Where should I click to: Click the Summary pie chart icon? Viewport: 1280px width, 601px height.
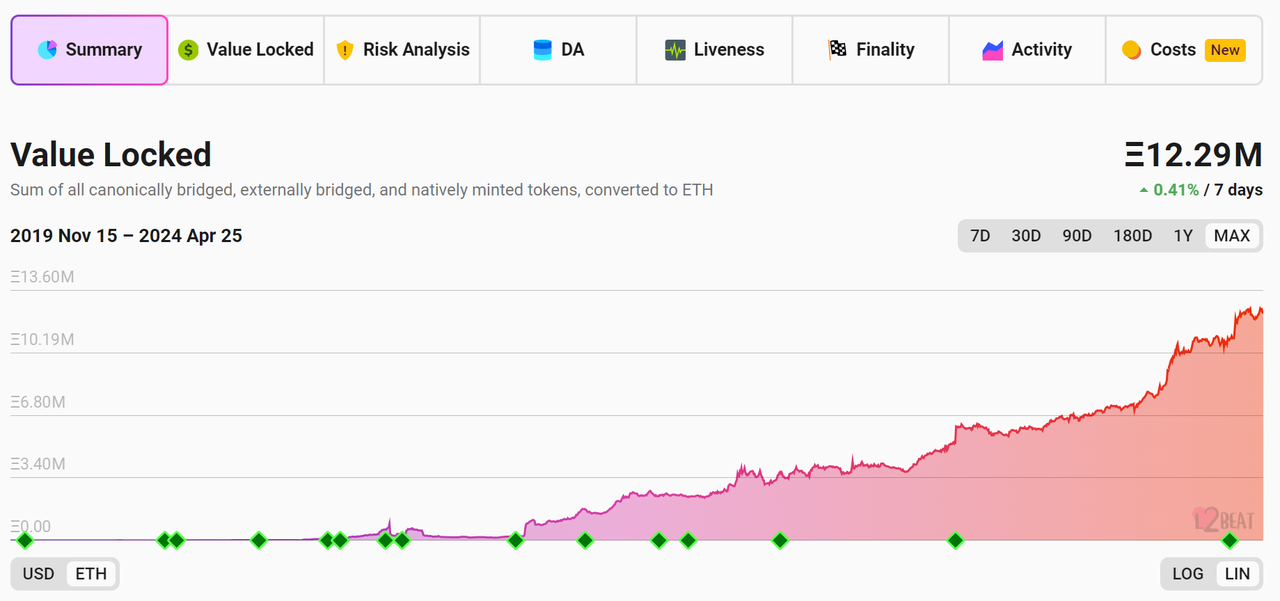47,50
